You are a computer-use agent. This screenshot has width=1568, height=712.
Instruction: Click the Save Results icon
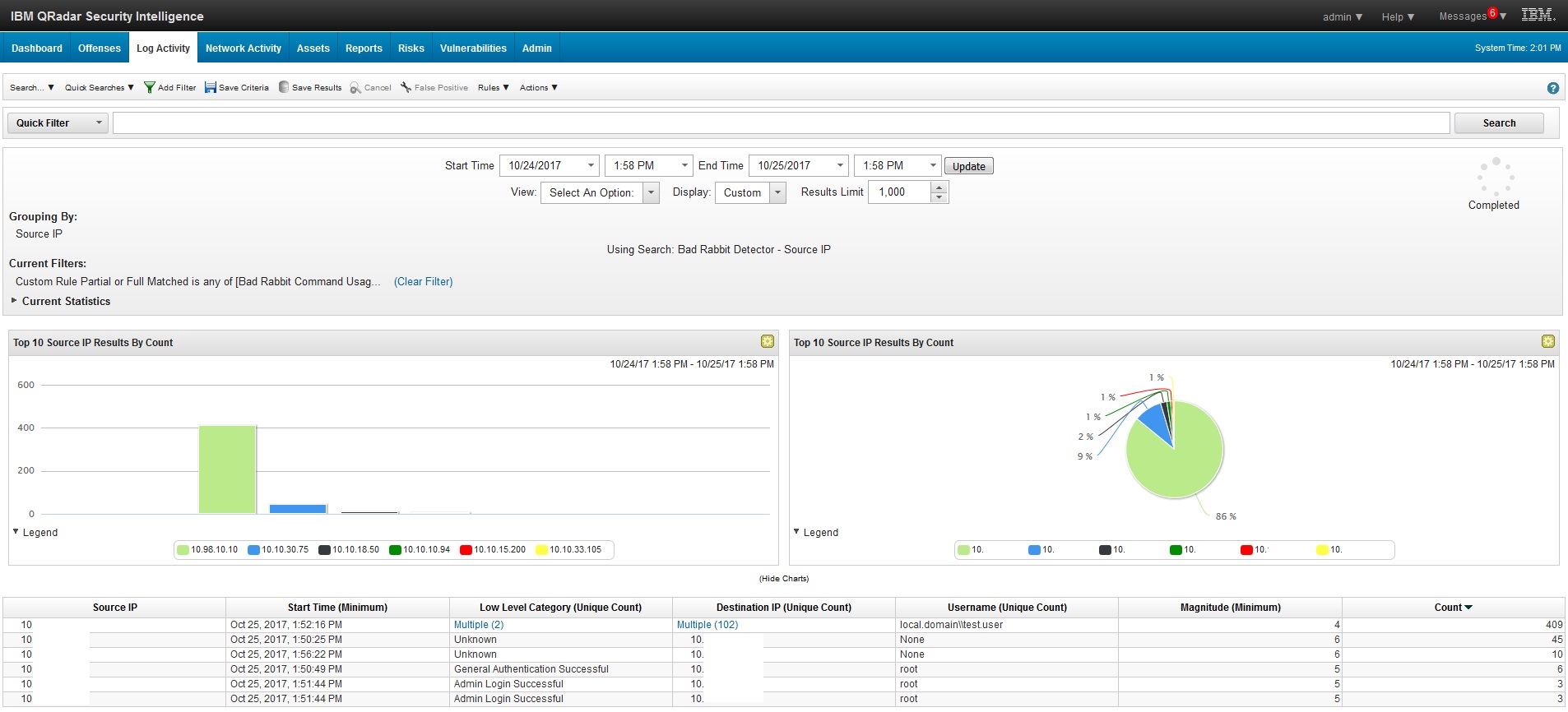(284, 88)
